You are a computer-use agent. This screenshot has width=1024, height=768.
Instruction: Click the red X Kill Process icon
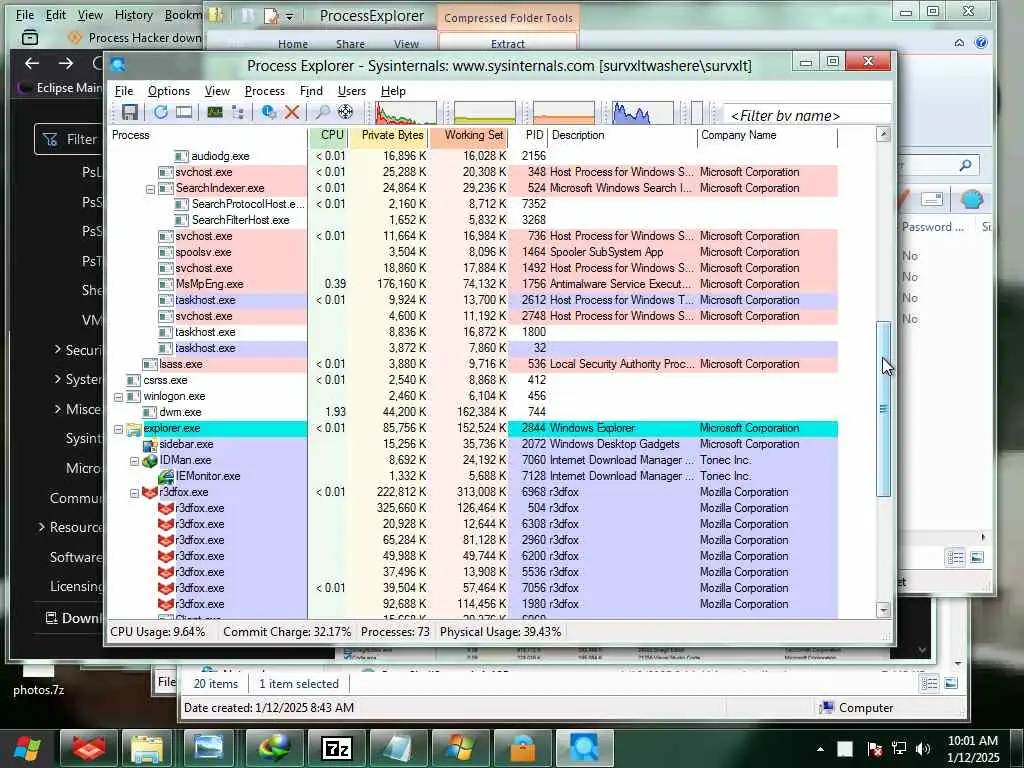(292, 112)
